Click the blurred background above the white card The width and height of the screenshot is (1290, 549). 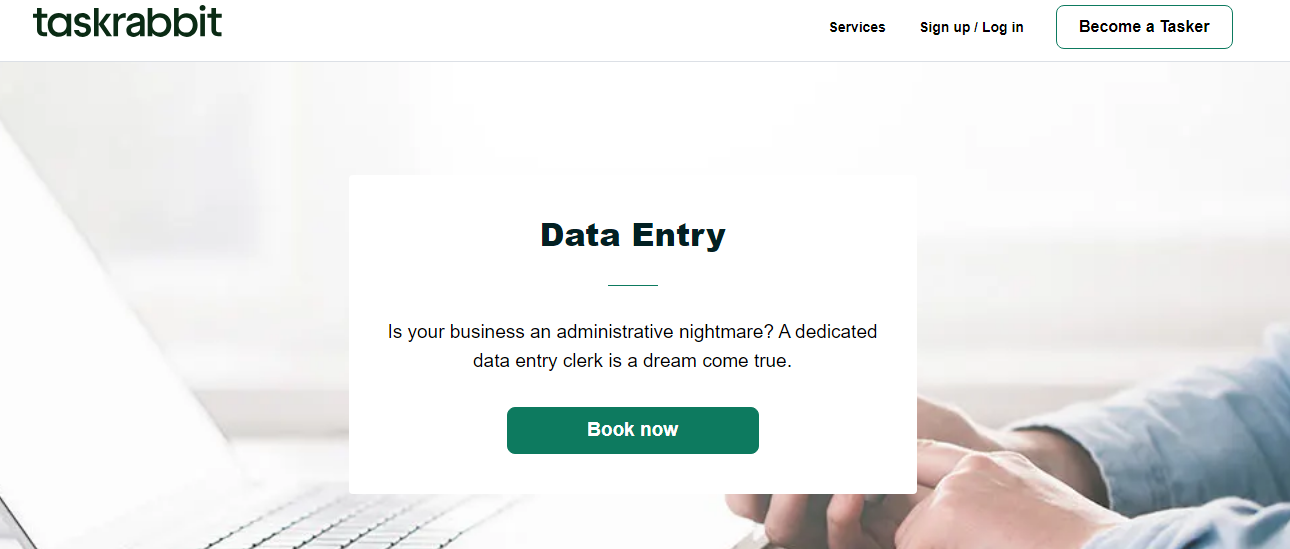pos(632,120)
